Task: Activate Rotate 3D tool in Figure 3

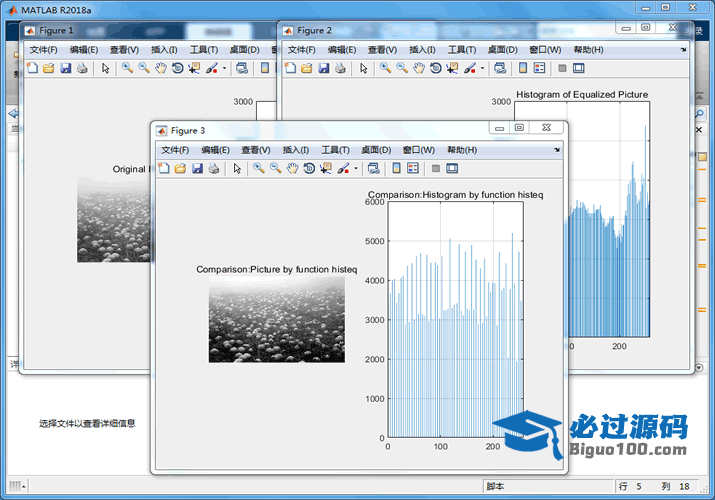Action: tap(309, 168)
